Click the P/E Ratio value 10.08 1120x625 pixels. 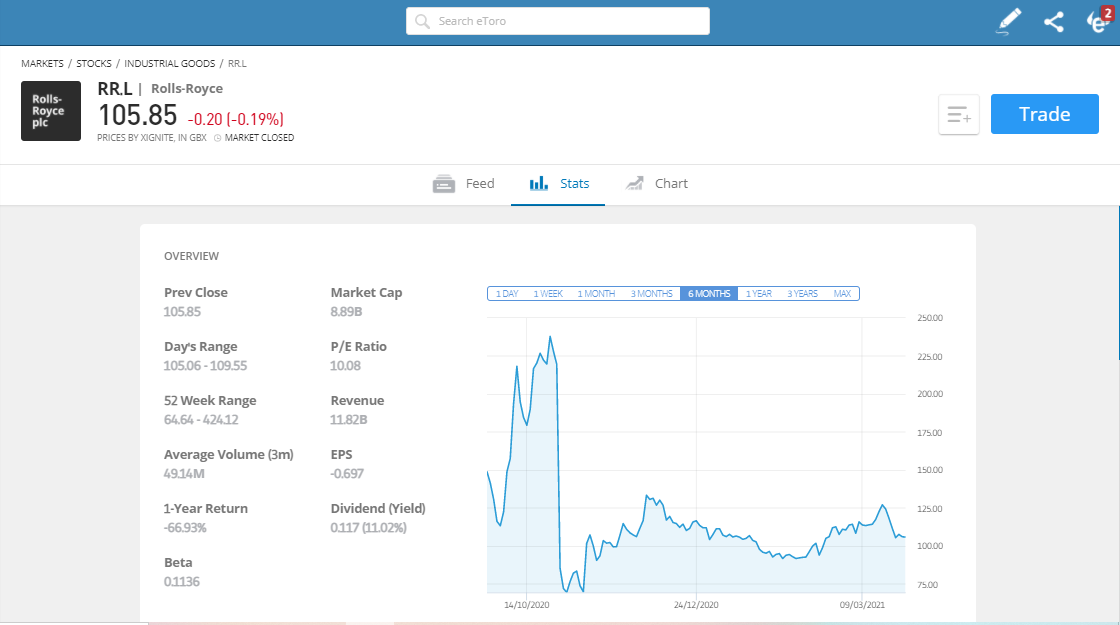click(346, 366)
